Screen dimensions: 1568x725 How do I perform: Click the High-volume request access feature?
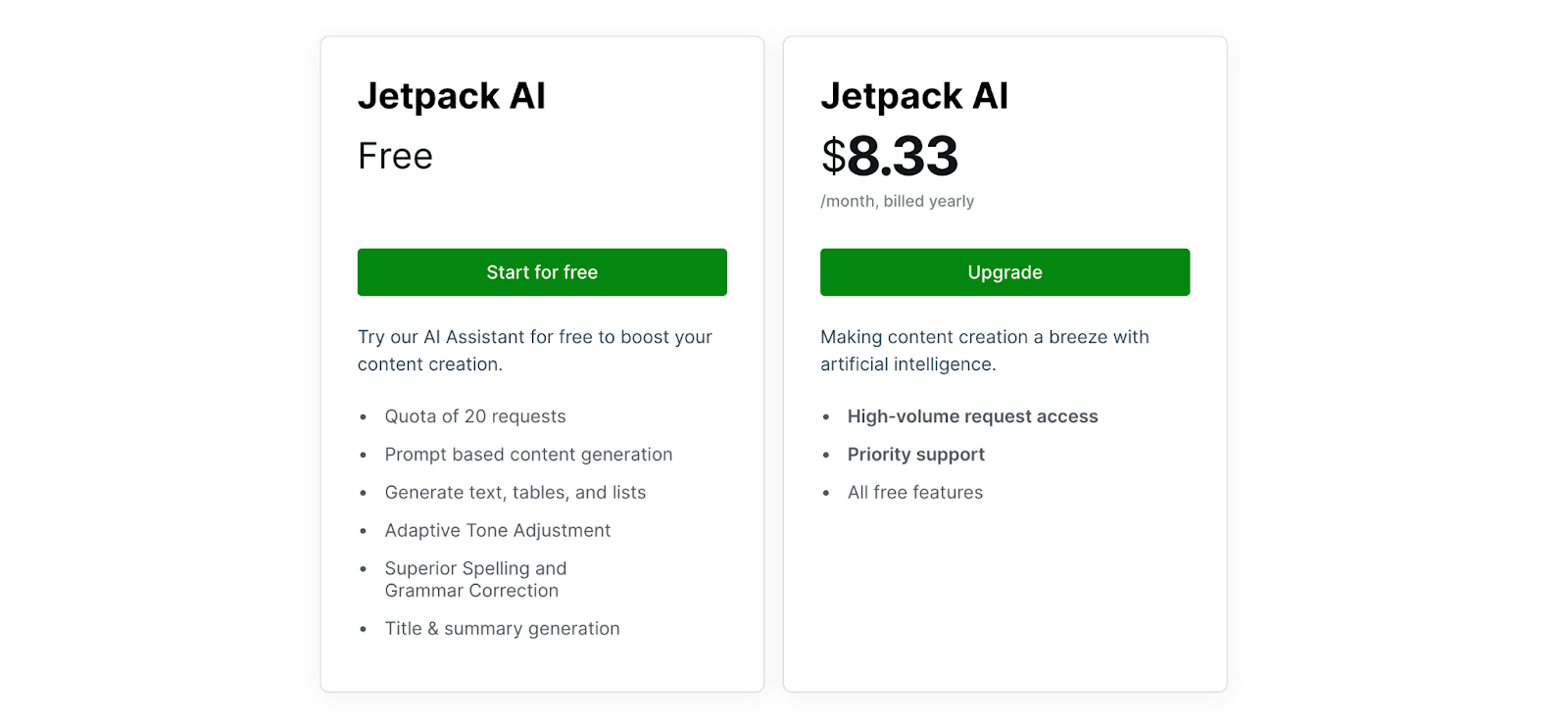[x=972, y=415]
